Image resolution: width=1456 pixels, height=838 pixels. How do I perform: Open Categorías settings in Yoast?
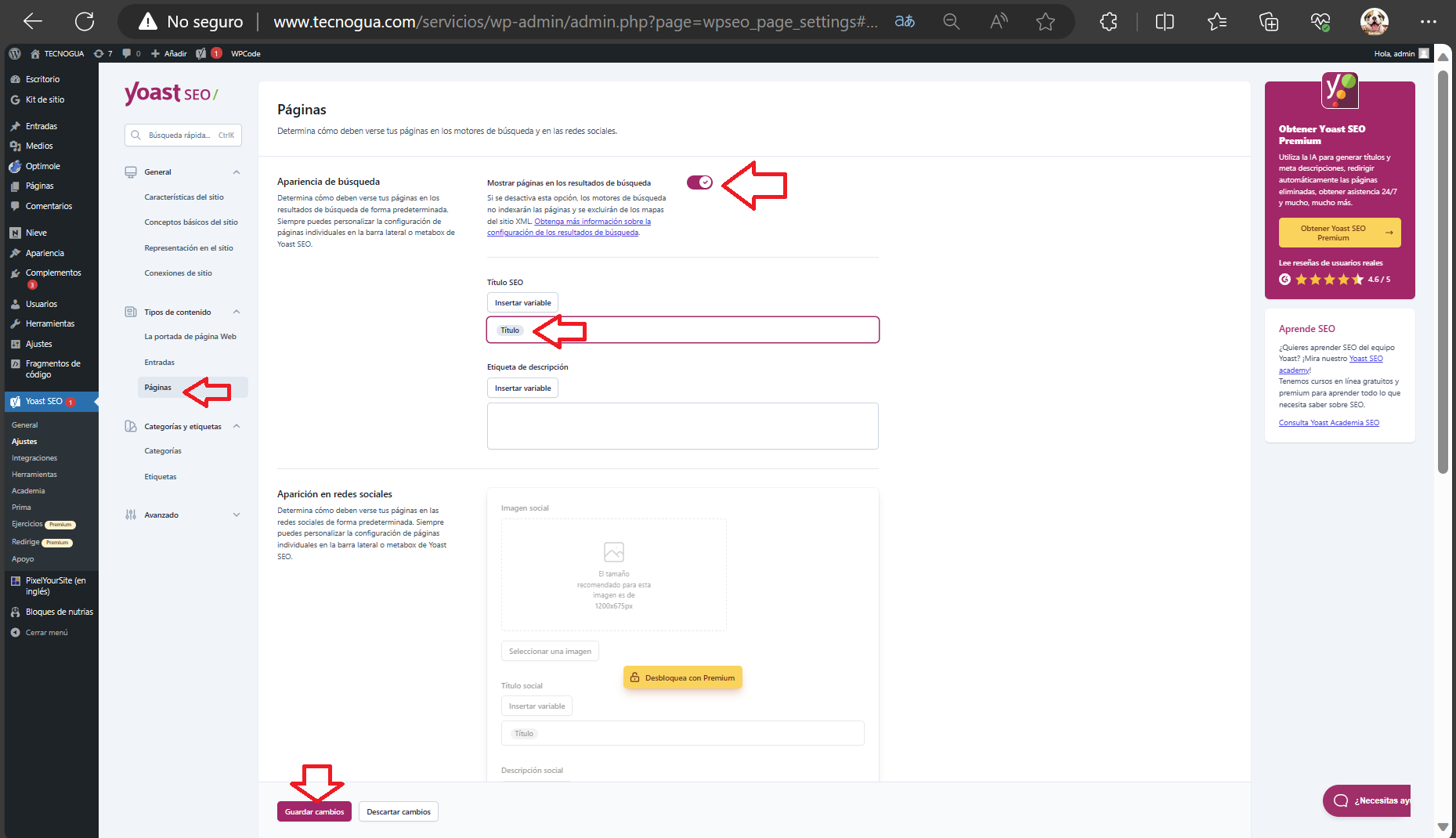163,451
